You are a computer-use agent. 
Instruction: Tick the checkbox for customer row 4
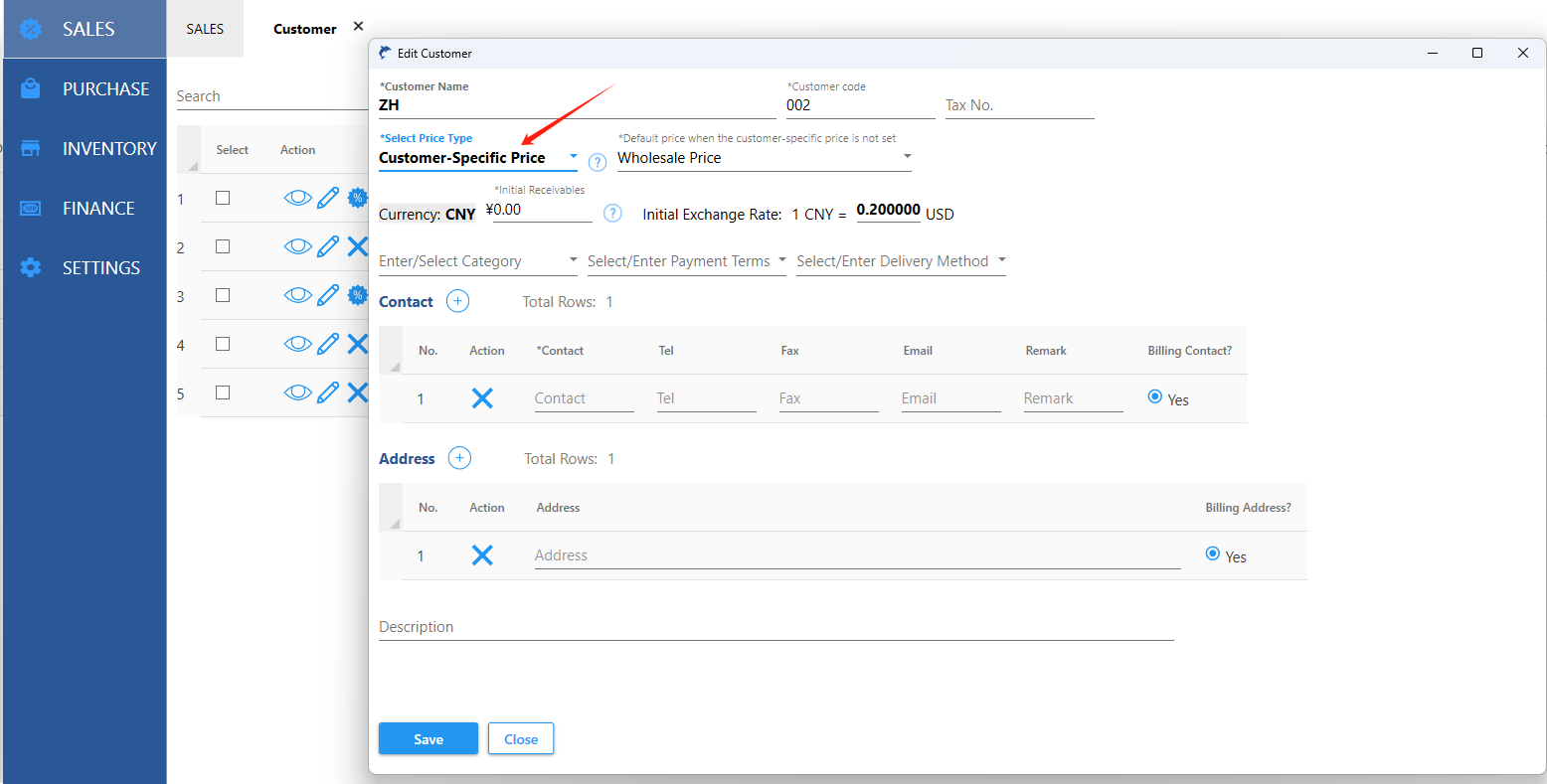tap(223, 344)
